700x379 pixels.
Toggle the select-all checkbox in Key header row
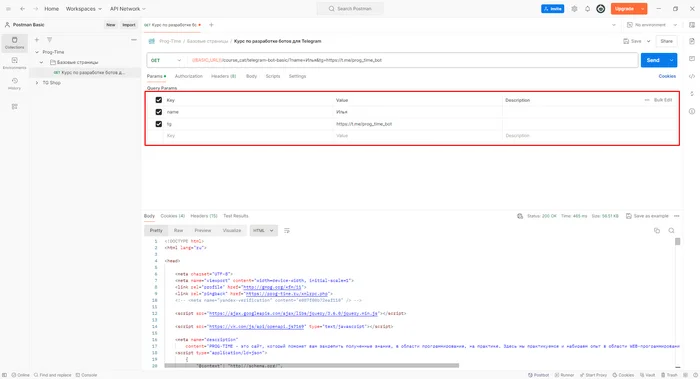[158, 100]
